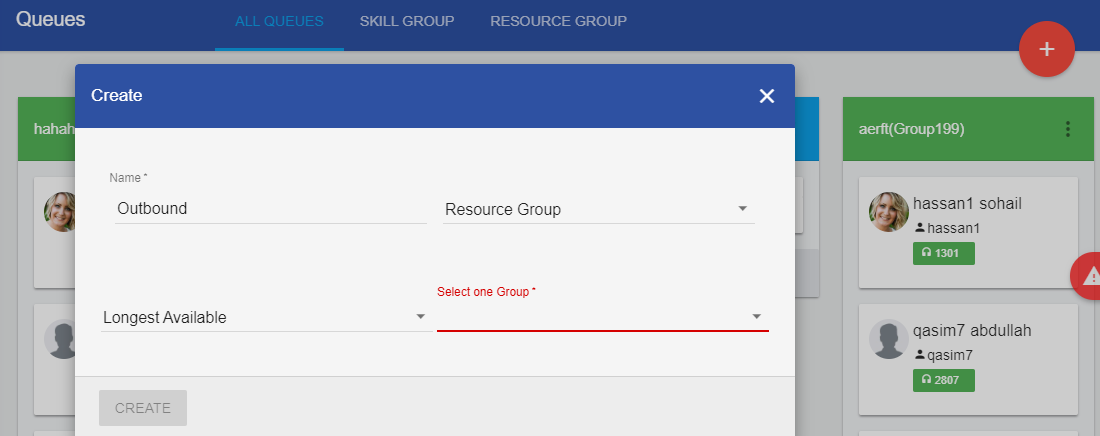
Task: Click the red plus add queue button
Action: pyautogui.click(x=1046, y=49)
